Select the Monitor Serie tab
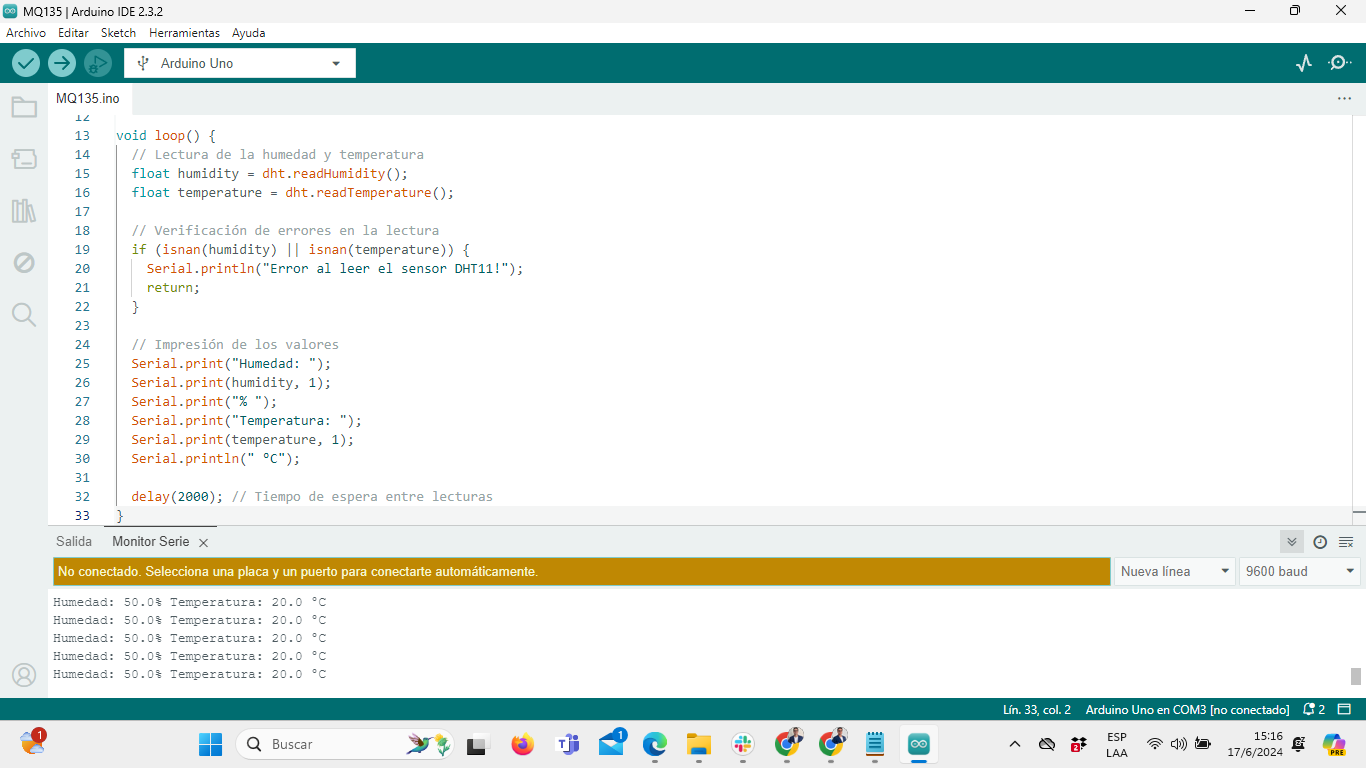 pyautogui.click(x=150, y=541)
